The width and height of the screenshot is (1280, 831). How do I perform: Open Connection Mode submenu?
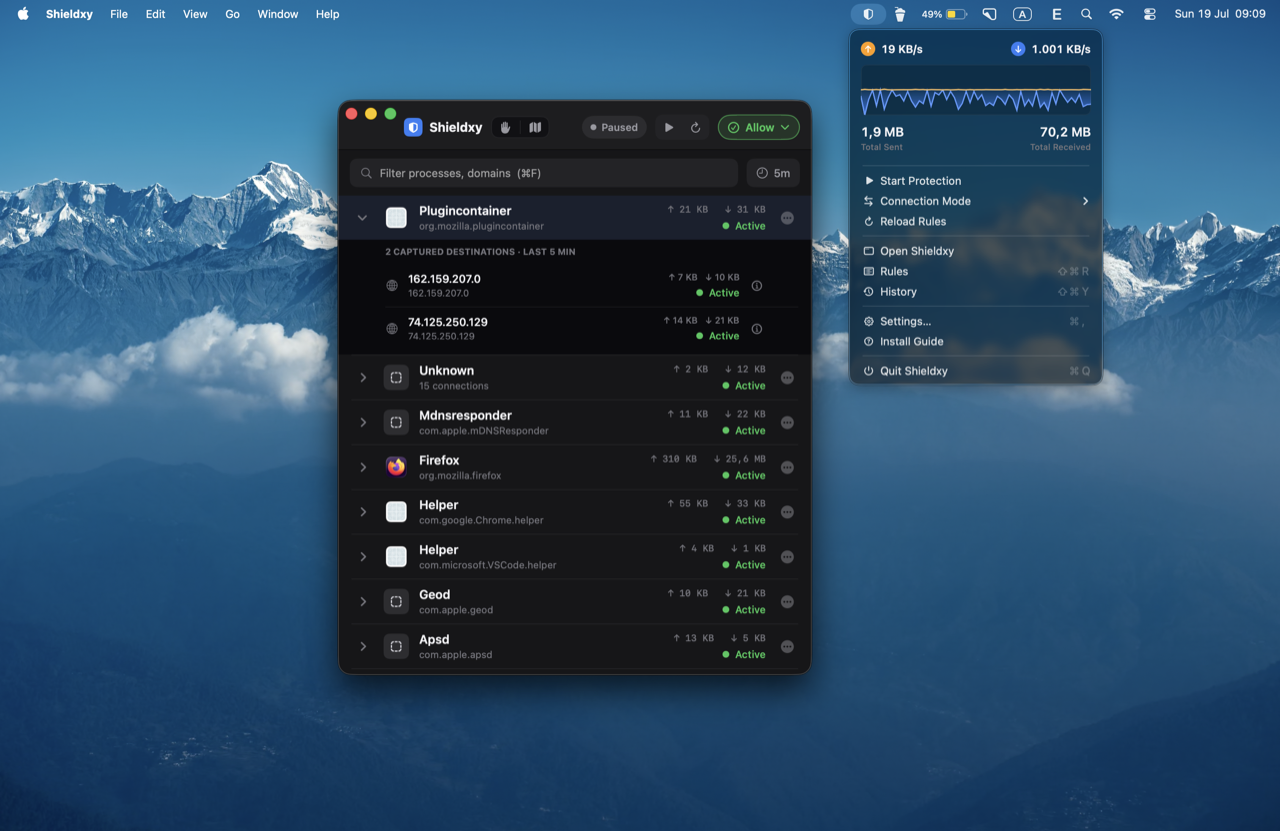976,201
